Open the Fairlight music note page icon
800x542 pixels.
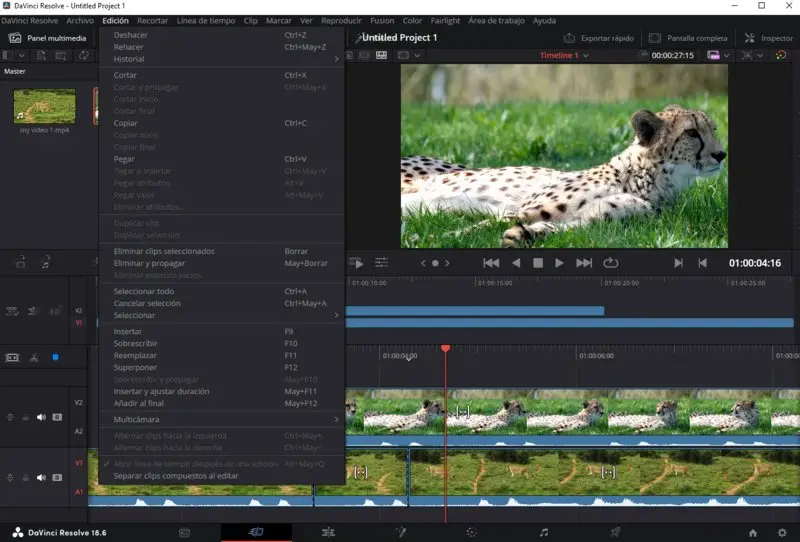[x=544, y=532]
